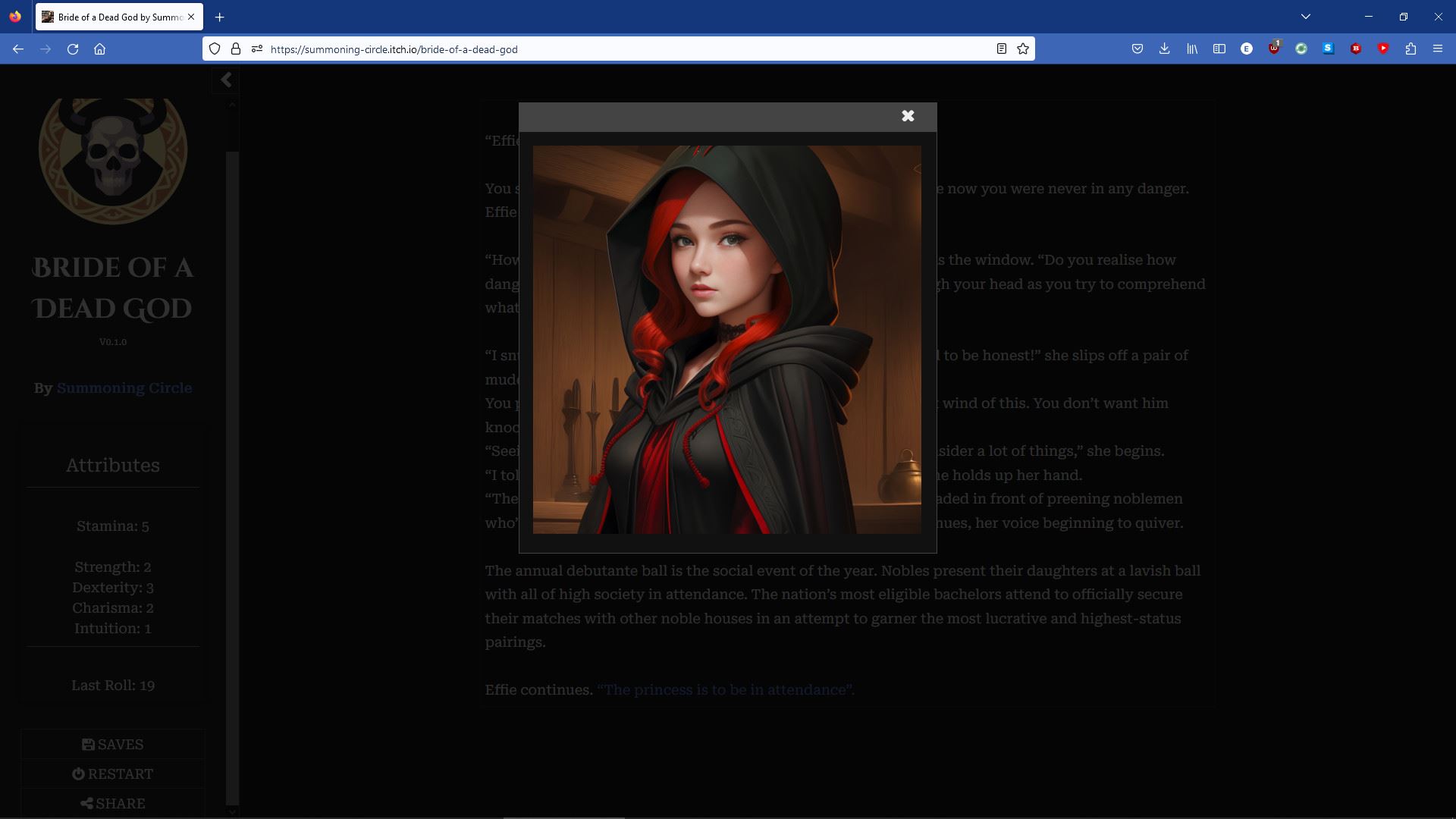Open the Summoning Circle author link
This screenshot has width=1456, height=819.
(124, 388)
